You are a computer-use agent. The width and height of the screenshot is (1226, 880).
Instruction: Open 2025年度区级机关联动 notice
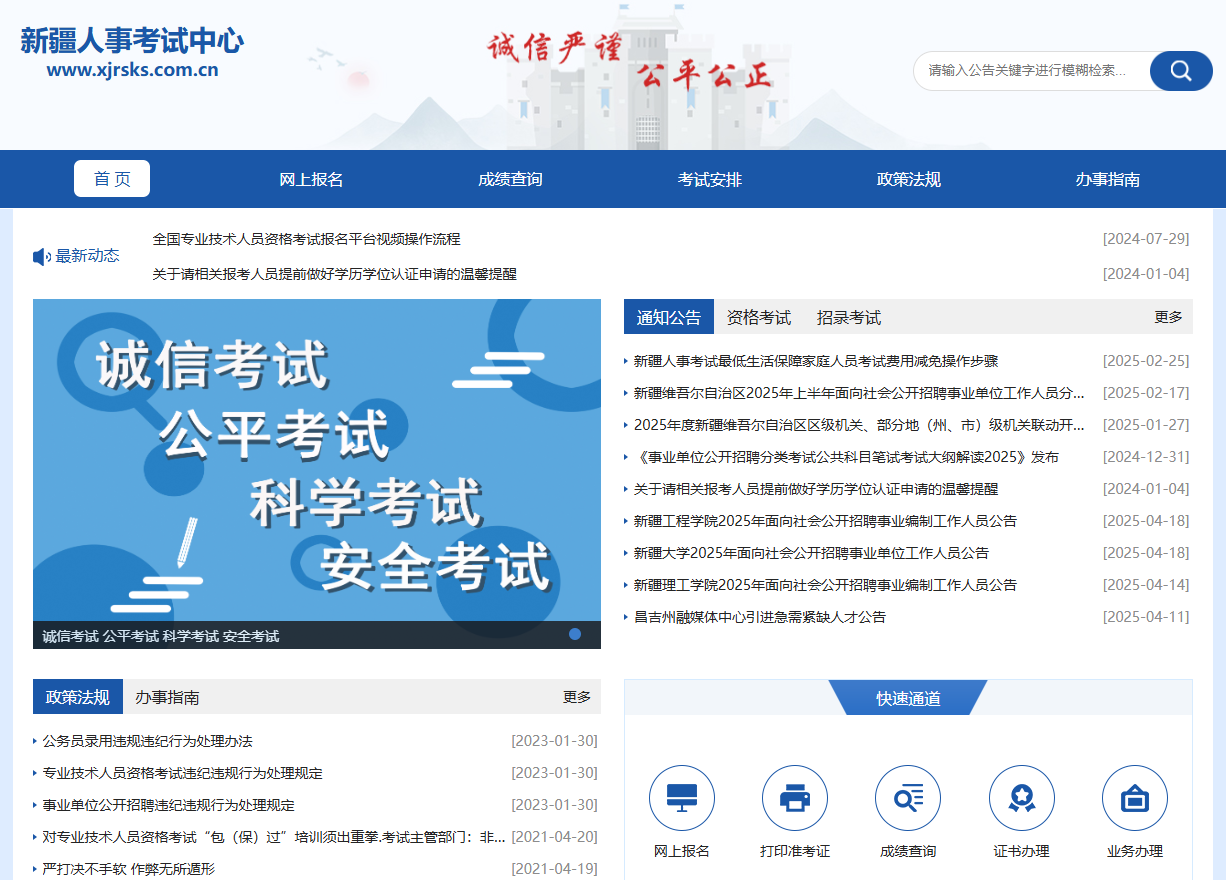[x=859, y=425]
